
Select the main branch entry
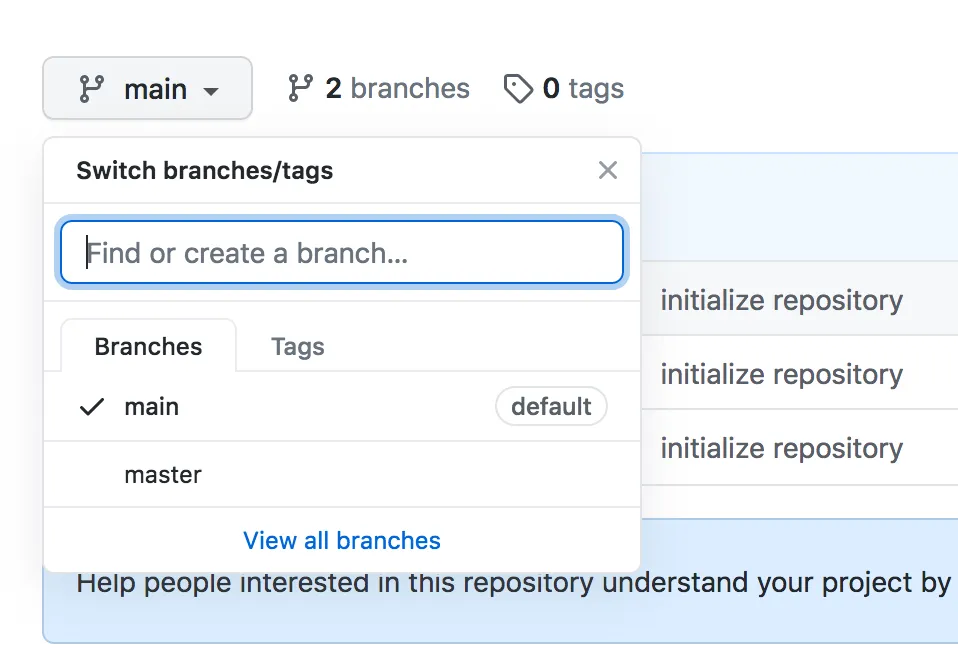point(152,406)
